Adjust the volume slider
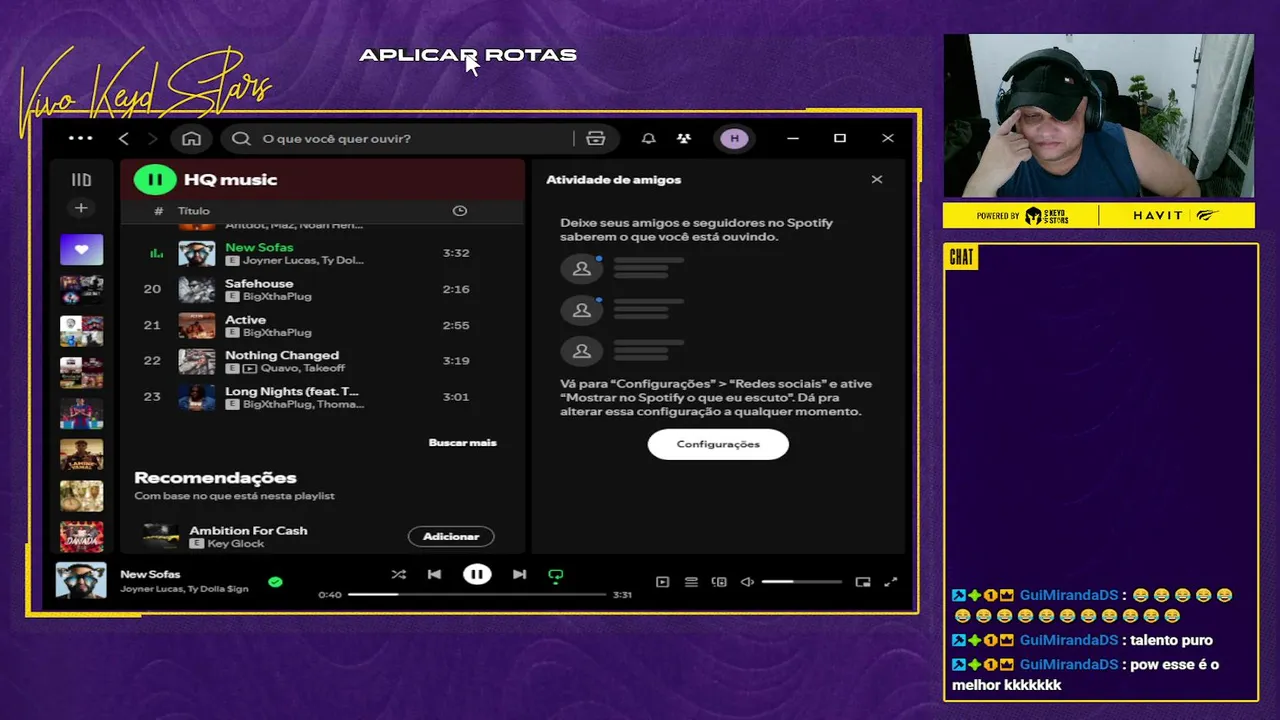The height and width of the screenshot is (720, 1280). 801,582
